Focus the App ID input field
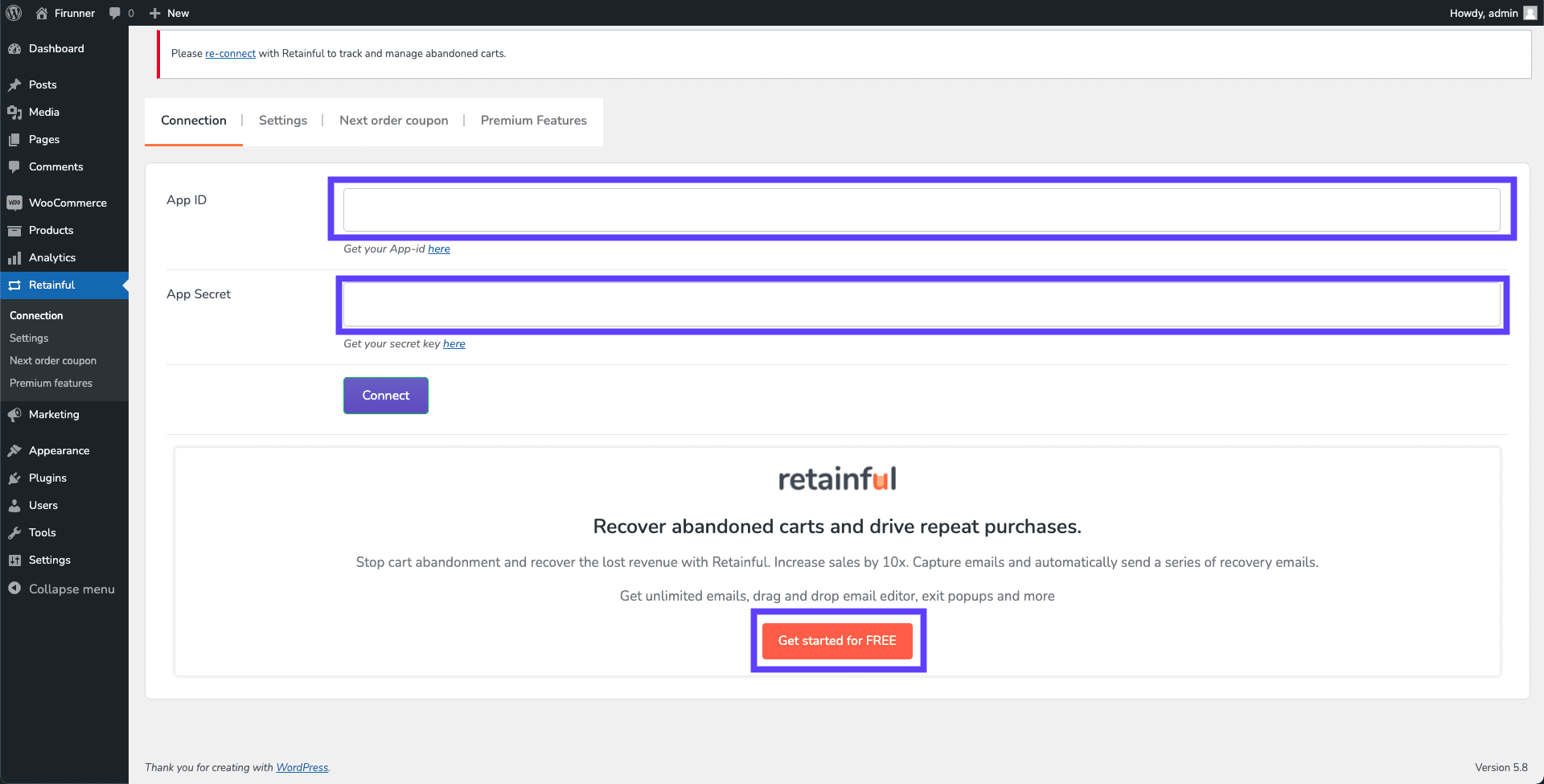 (922, 210)
